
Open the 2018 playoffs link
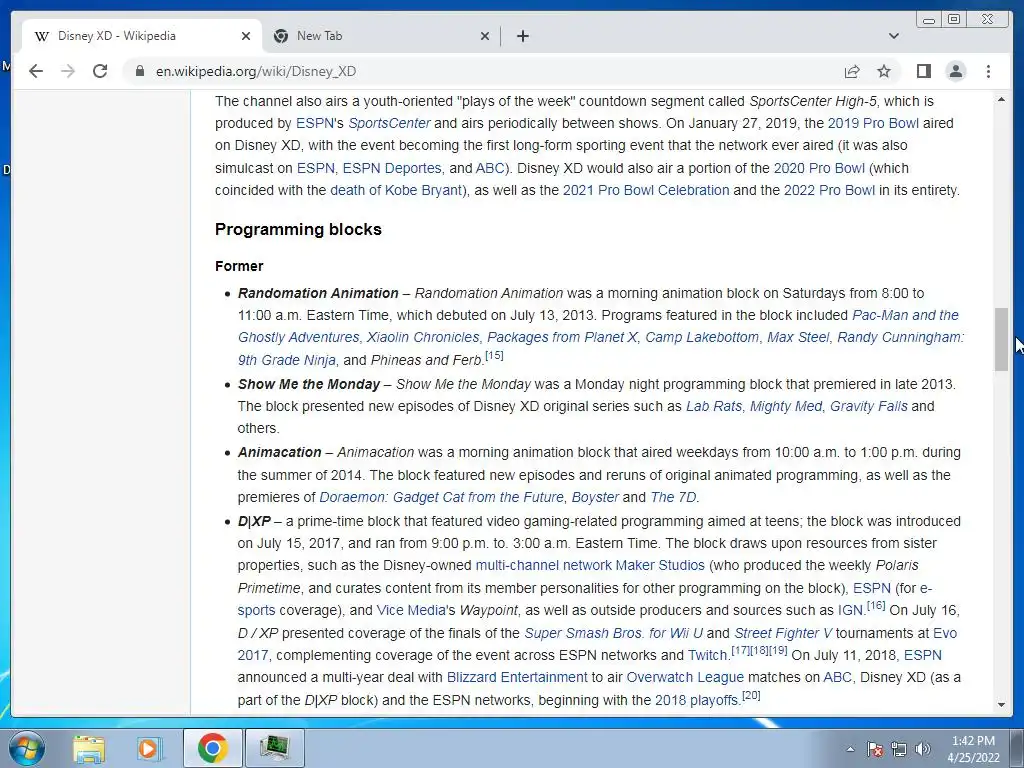click(x=696, y=701)
